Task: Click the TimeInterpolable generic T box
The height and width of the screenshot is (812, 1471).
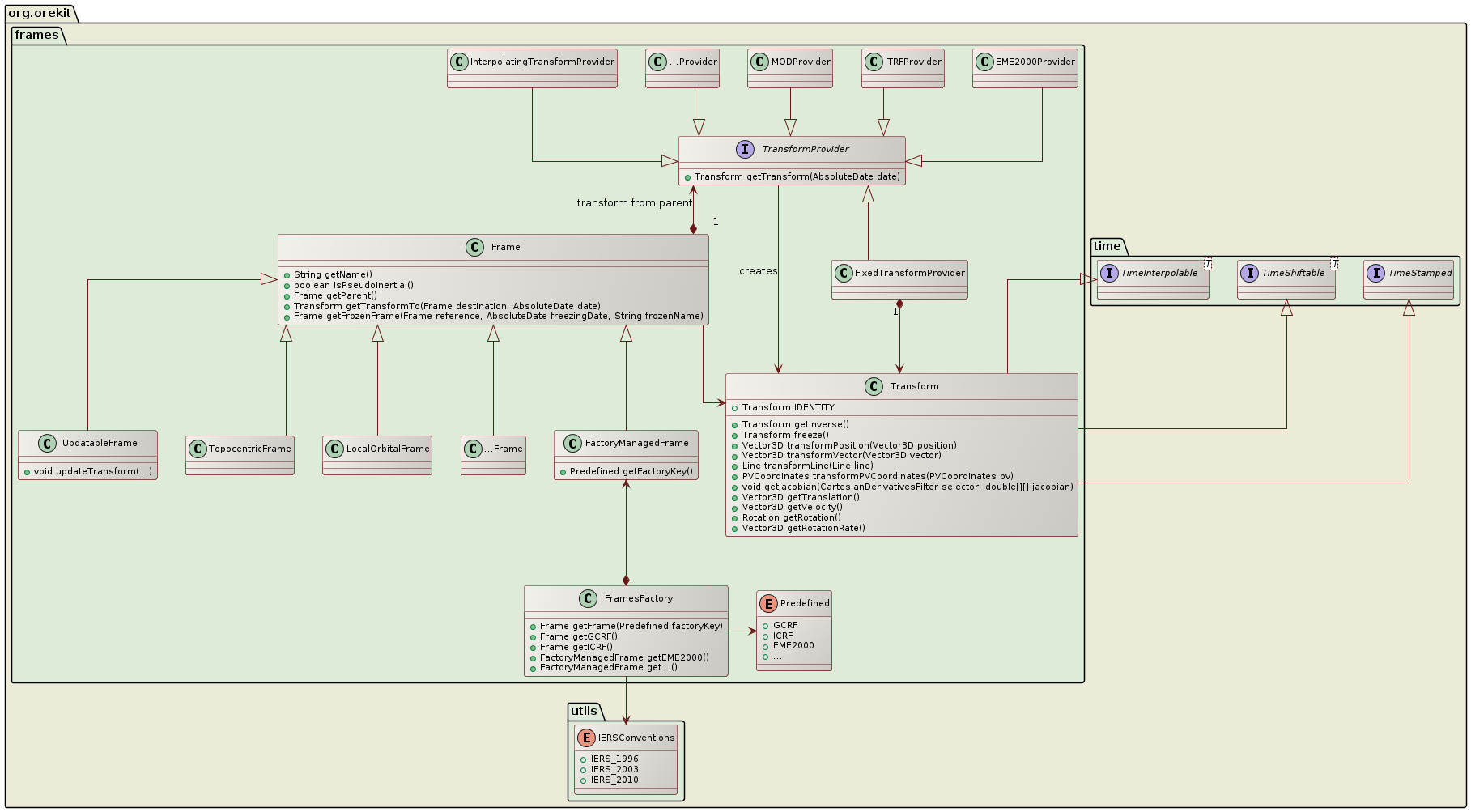Action: pyautogui.click(x=1207, y=264)
